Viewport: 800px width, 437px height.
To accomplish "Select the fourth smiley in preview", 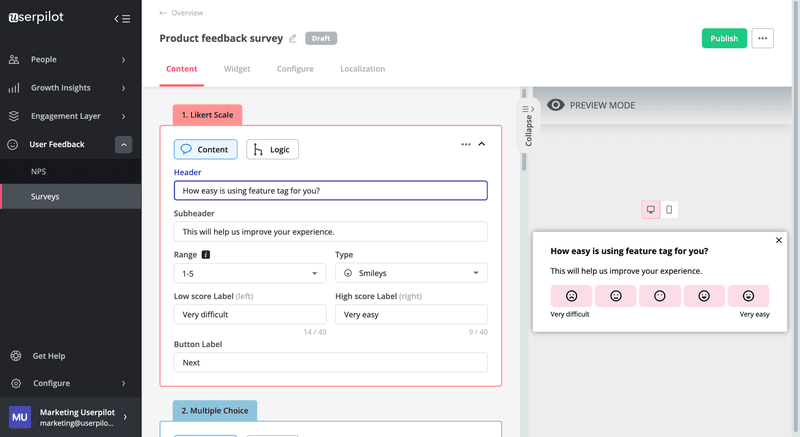I will [704, 296].
